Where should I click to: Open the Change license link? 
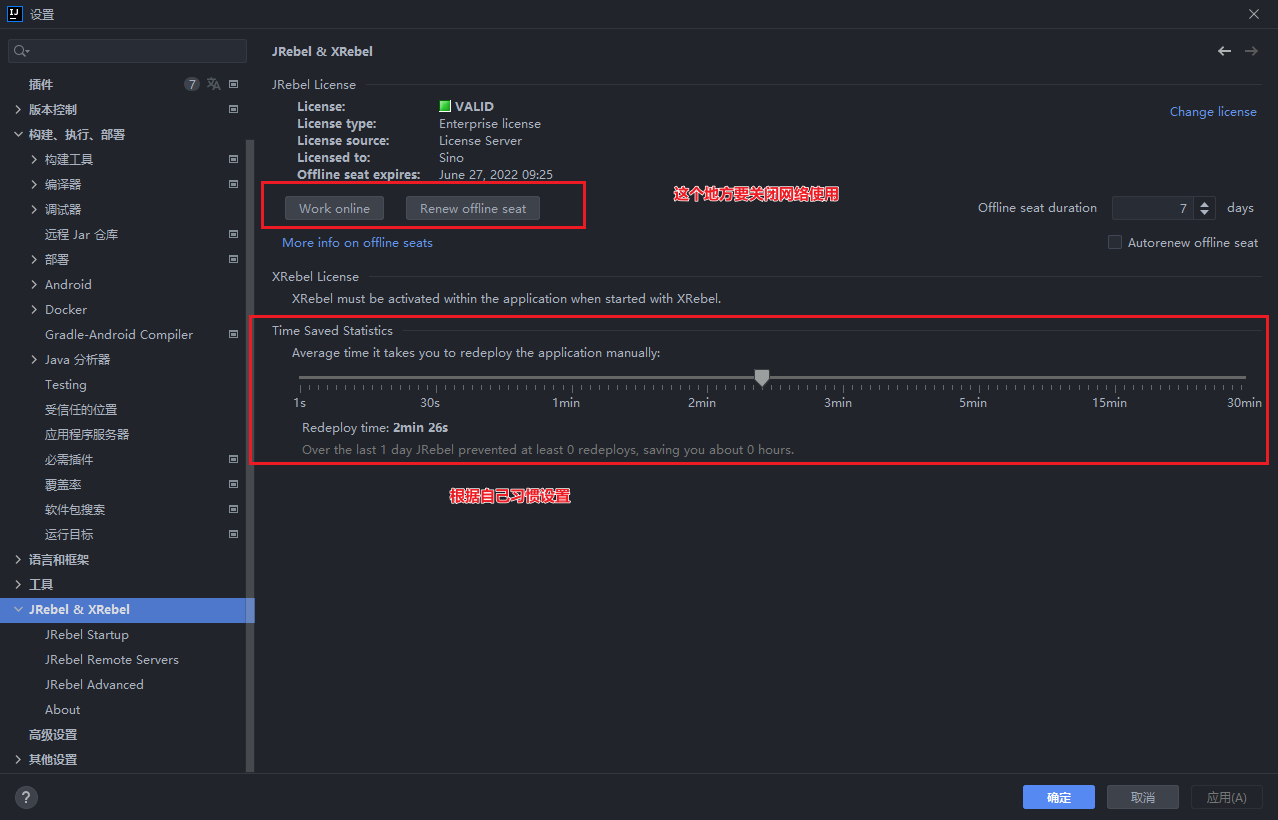[x=1213, y=111]
